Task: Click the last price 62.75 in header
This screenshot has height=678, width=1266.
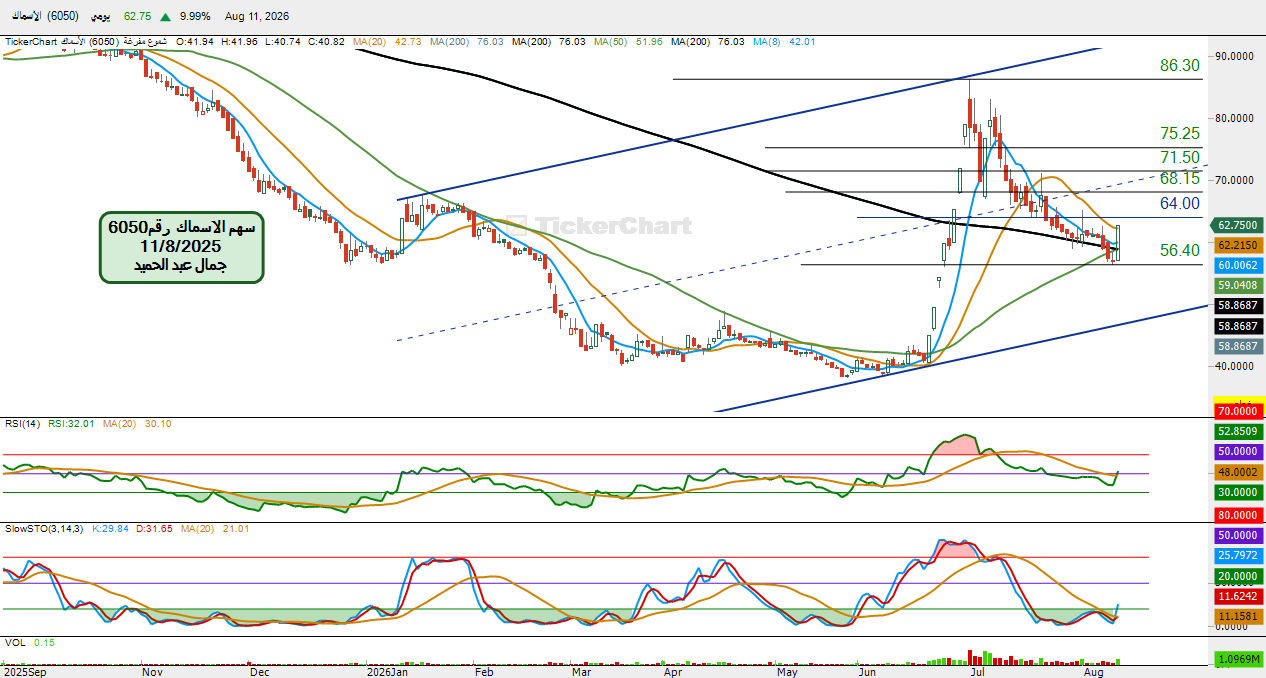Action: [x=138, y=17]
